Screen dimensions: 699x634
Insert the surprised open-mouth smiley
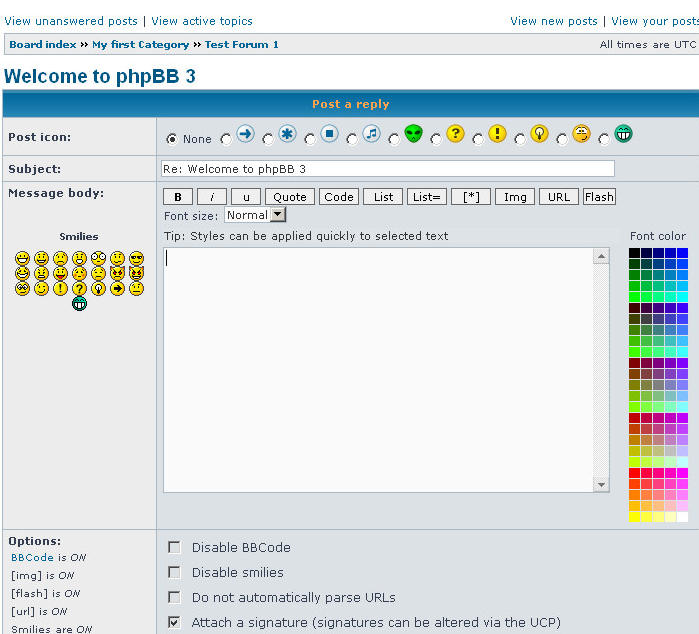79,258
